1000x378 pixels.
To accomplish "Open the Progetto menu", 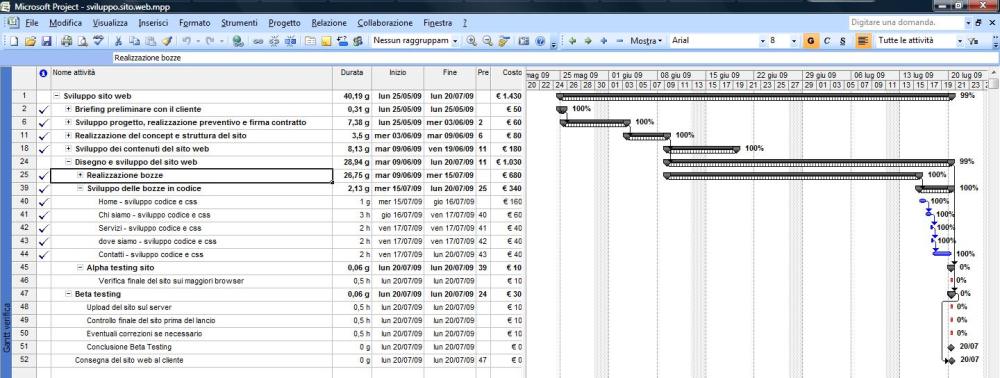I will [284, 23].
